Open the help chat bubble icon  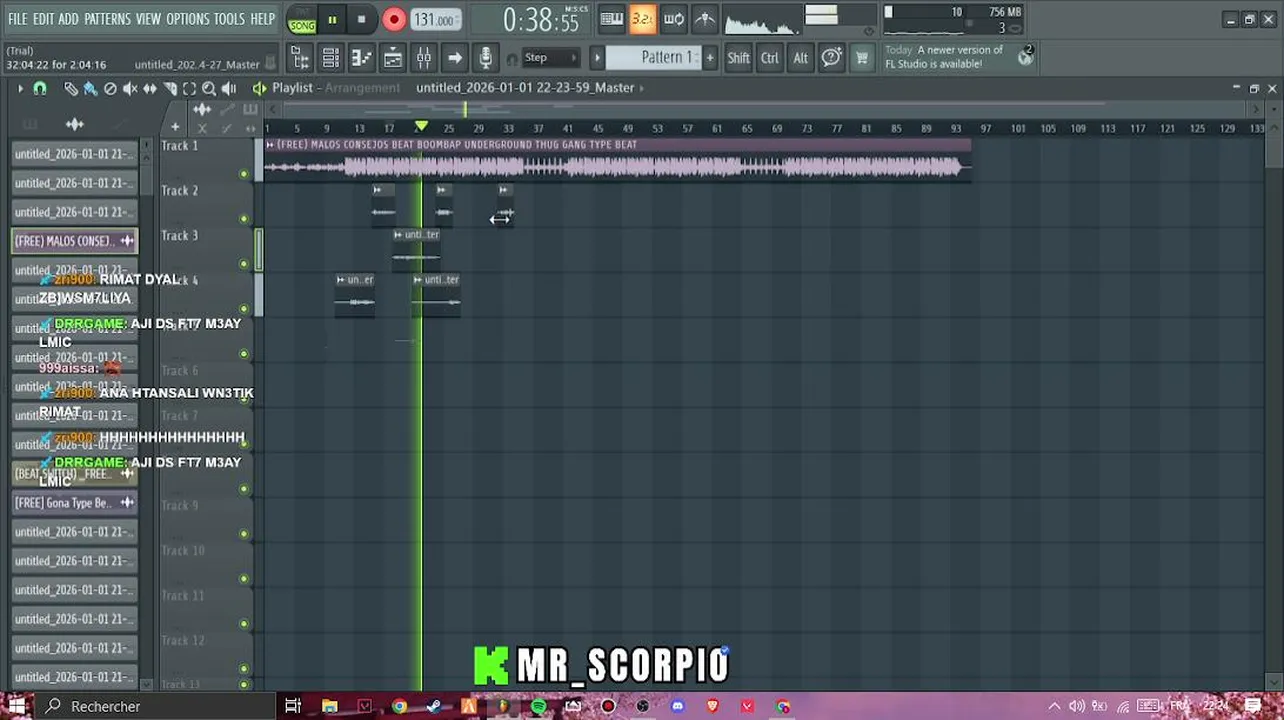(831, 58)
